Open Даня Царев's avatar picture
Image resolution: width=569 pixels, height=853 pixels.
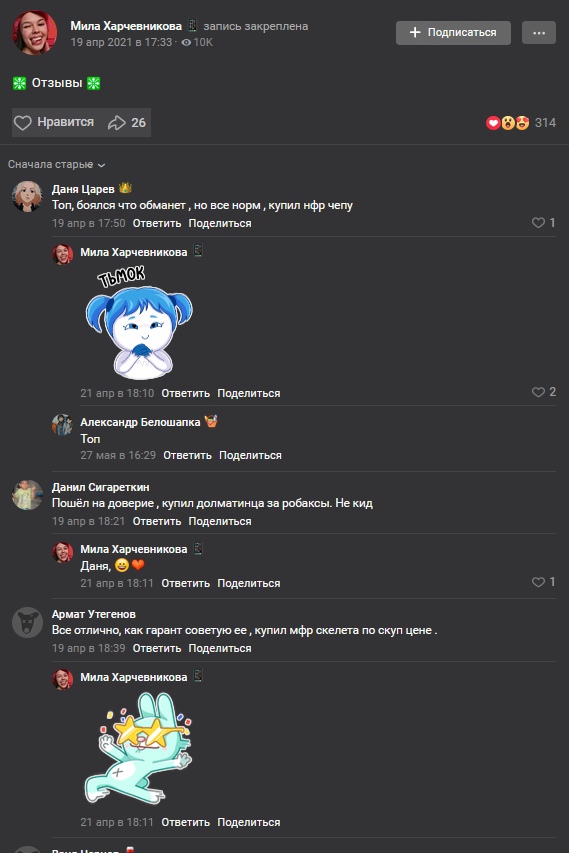[27, 196]
